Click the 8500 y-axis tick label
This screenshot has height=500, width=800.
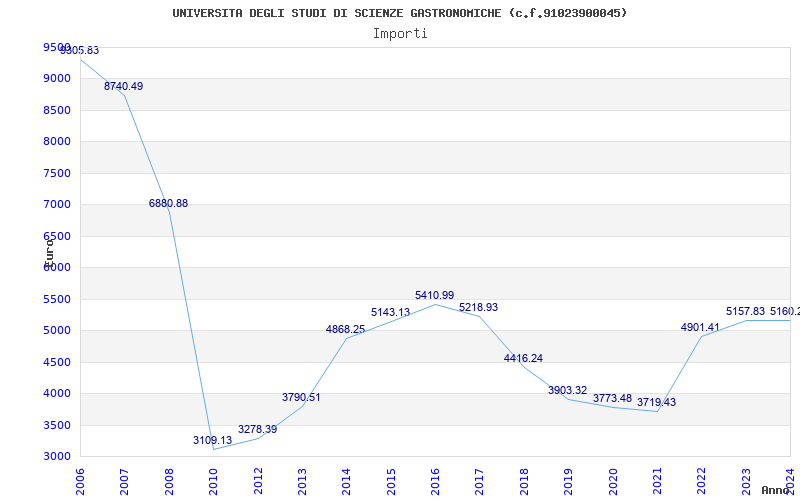57,110
